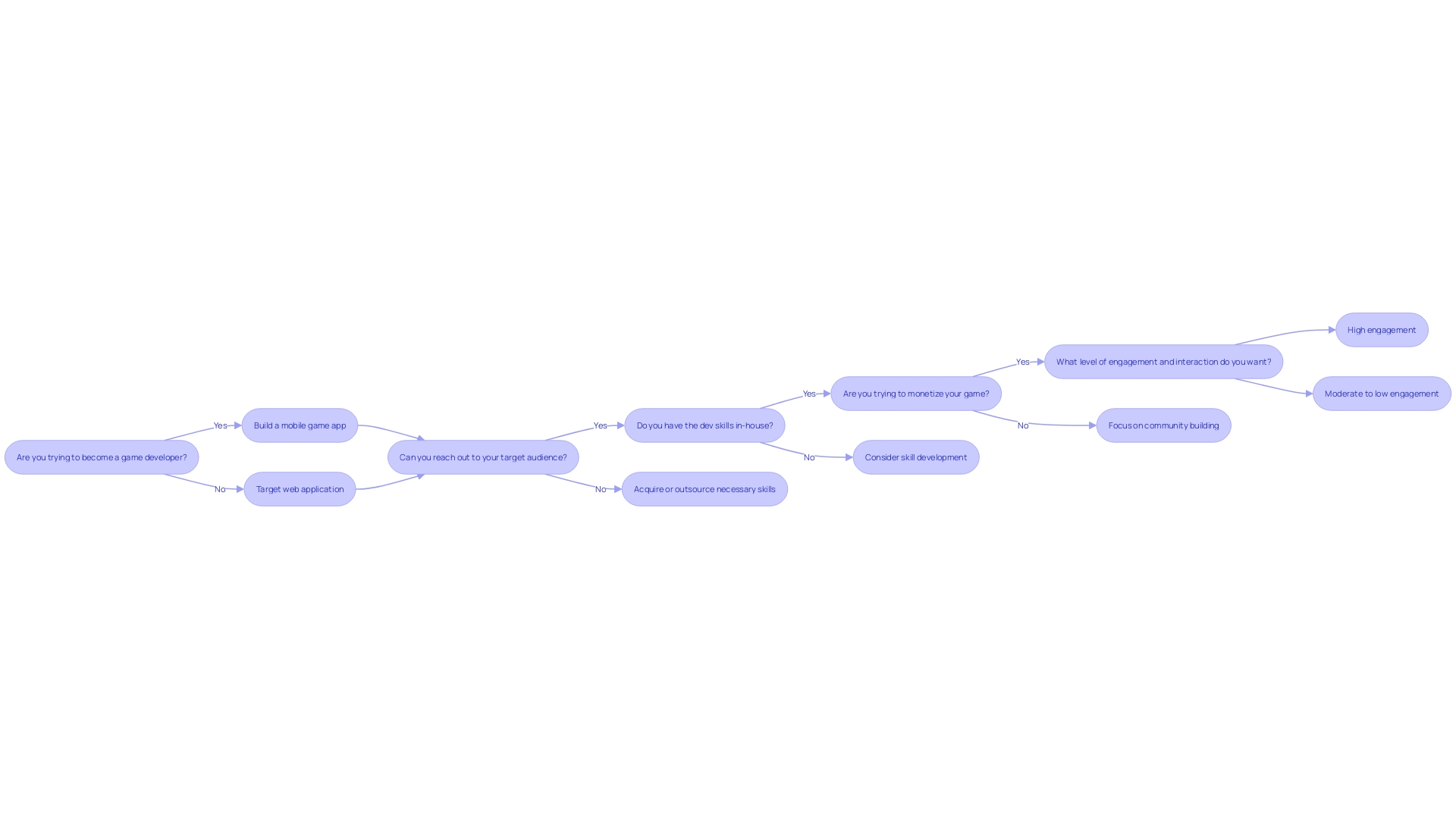The image size is (1456, 819).
Task: Click the 'Can you reach out to your target audience?' node
Action: [x=483, y=457]
